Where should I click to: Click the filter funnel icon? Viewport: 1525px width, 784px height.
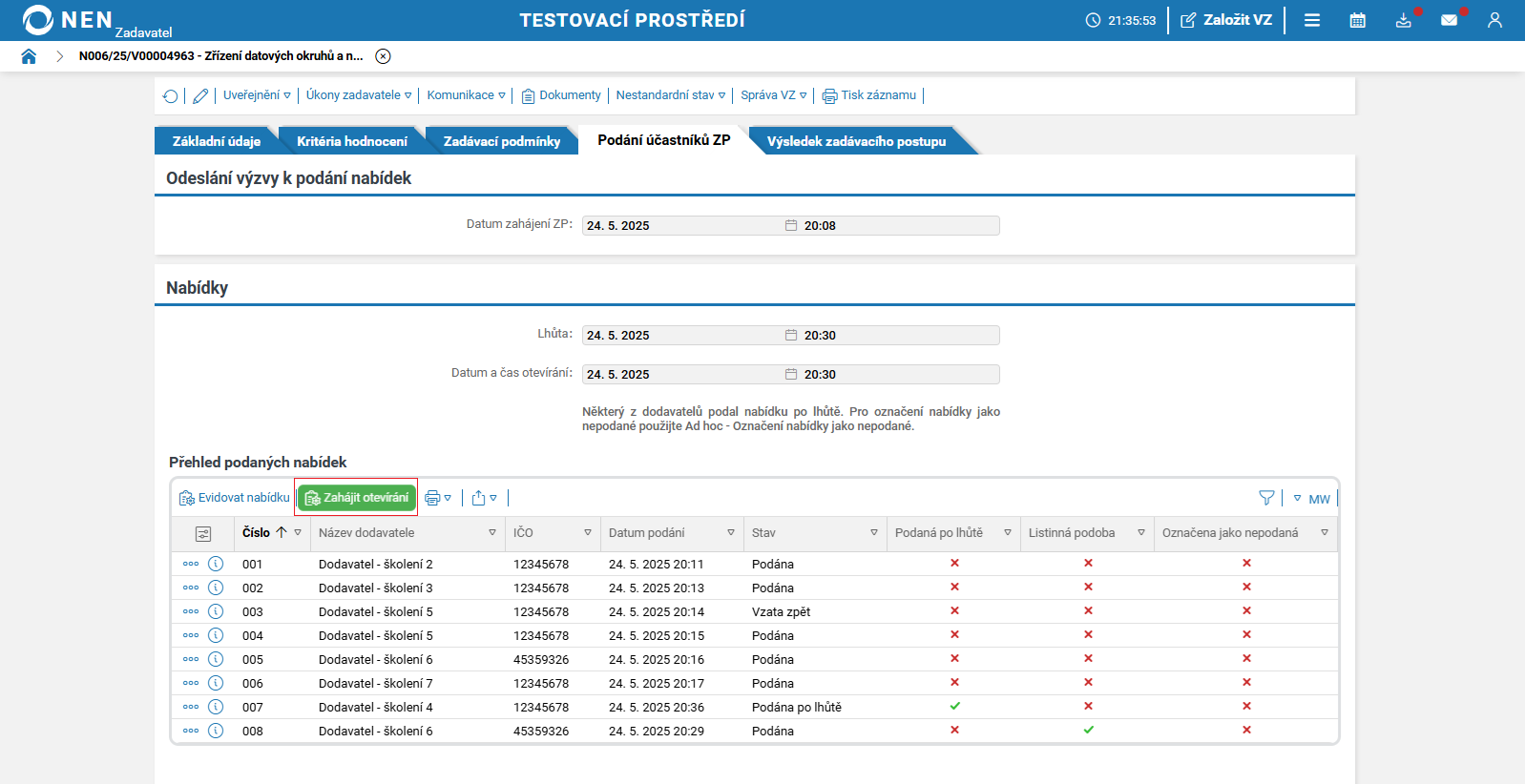click(1266, 498)
